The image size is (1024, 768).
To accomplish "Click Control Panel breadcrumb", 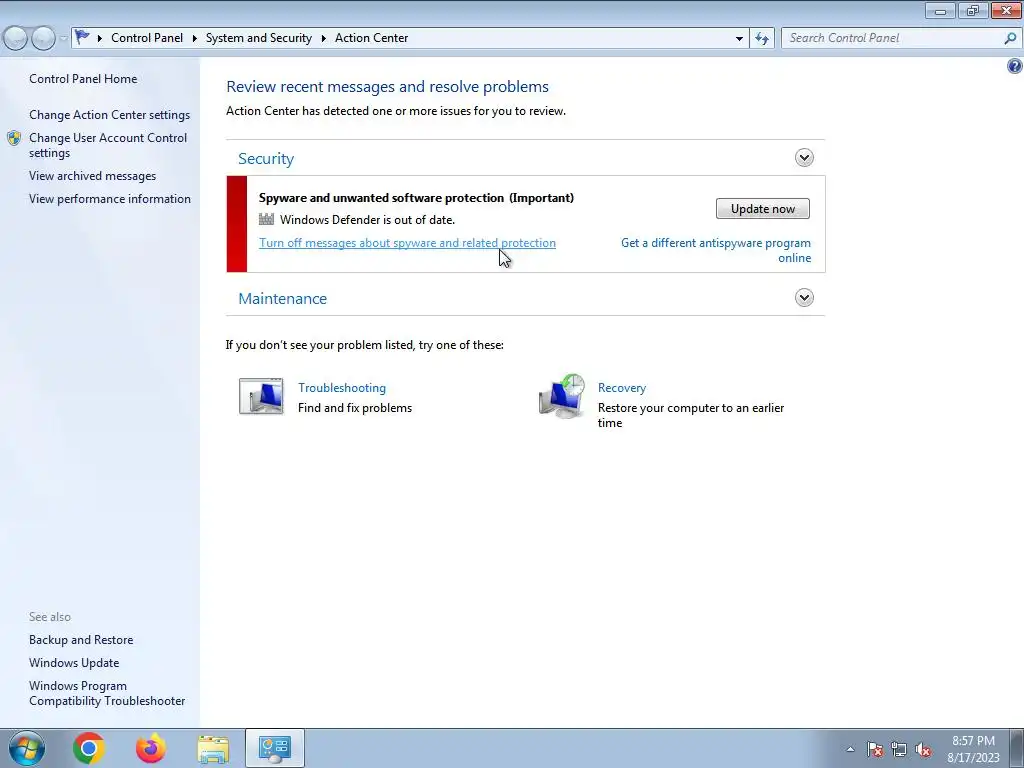I will (x=147, y=38).
